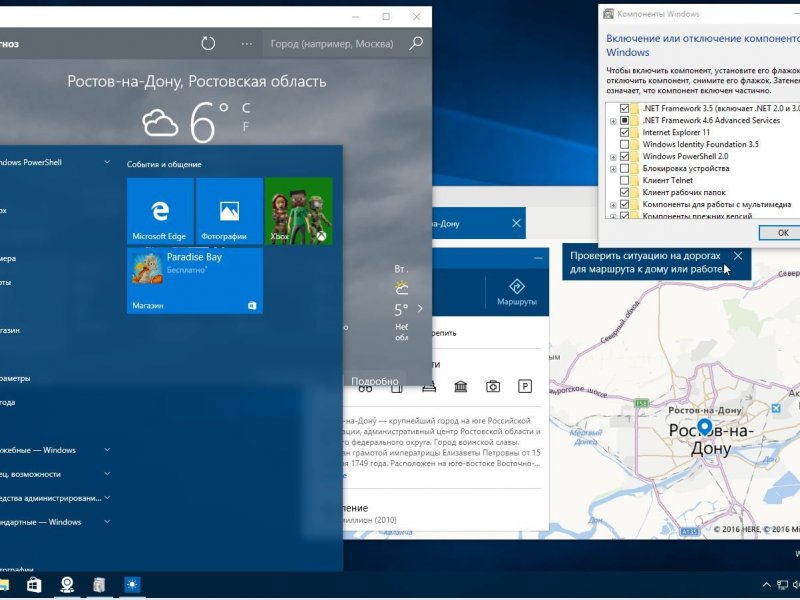Open Маршруты directions in Maps
The width and height of the screenshot is (800, 600).
(x=516, y=292)
